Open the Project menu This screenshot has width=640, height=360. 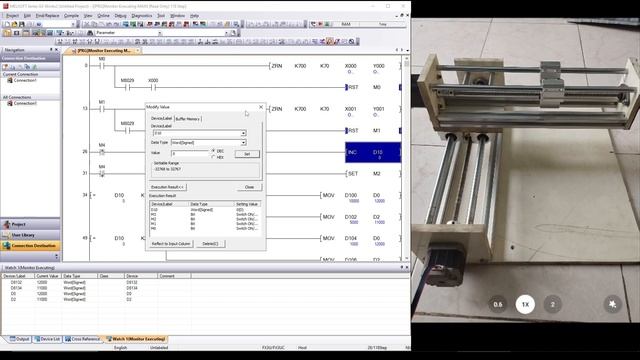(12, 16)
